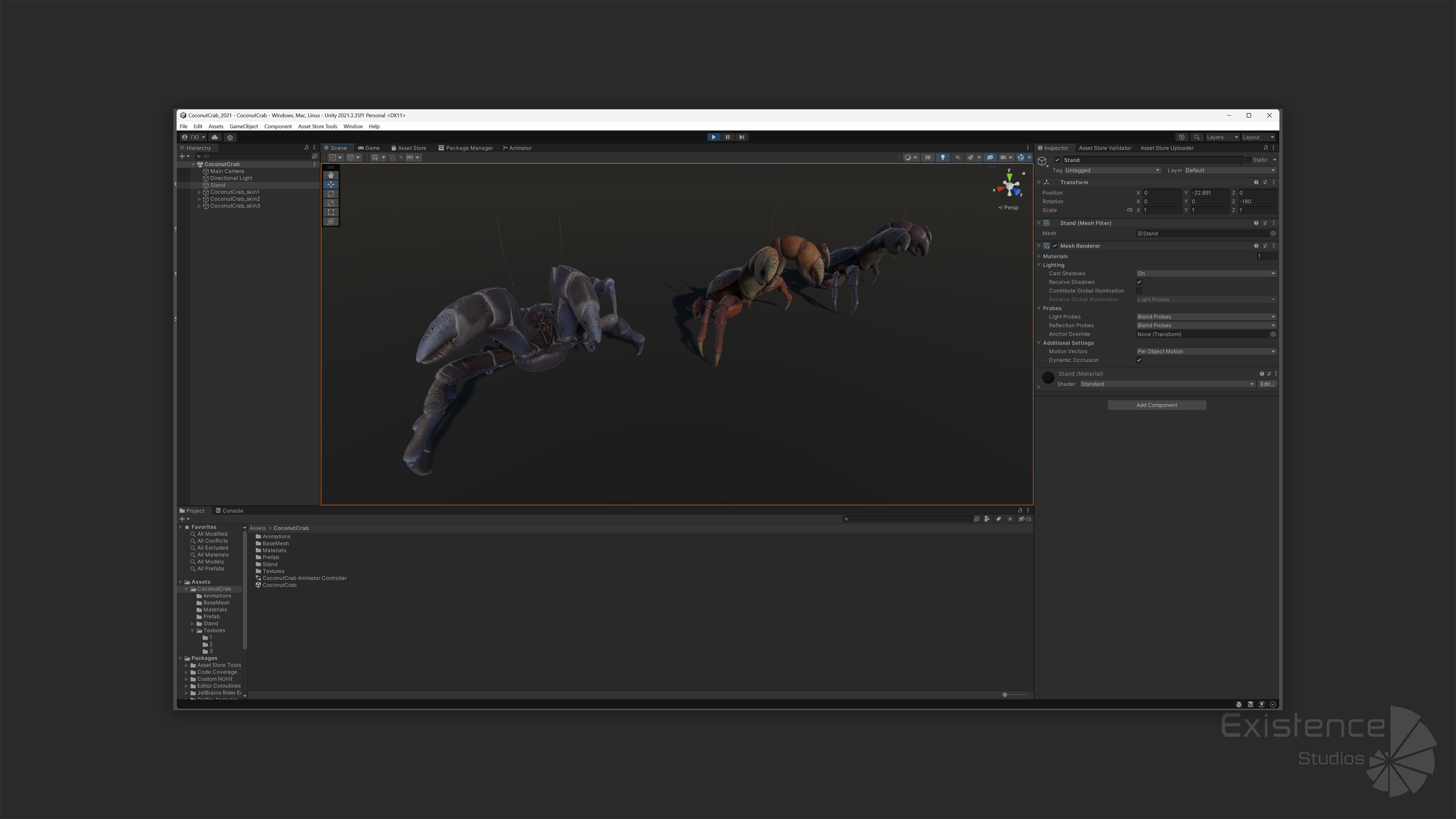The image size is (1456, 819).
Task: Toggle scene audio icon
Action: (x=957, y=158)
